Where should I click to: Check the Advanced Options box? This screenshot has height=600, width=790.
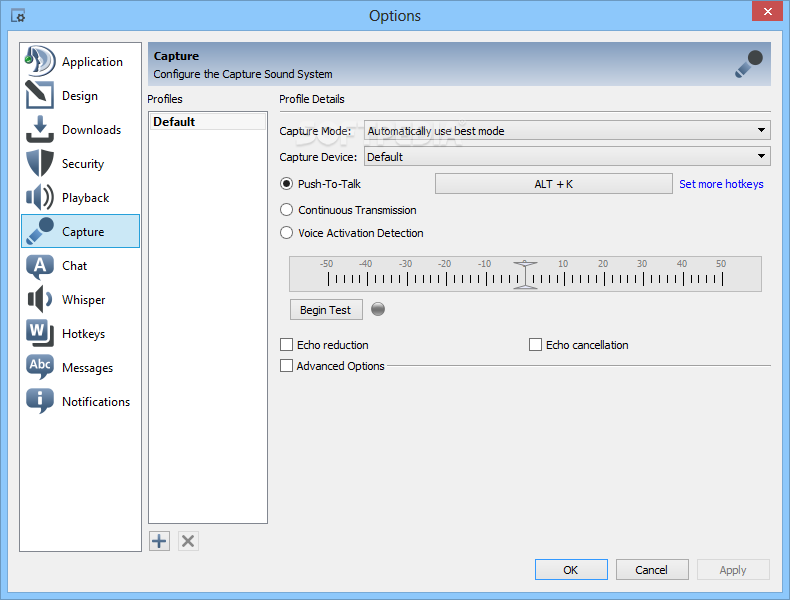point(286,366)
